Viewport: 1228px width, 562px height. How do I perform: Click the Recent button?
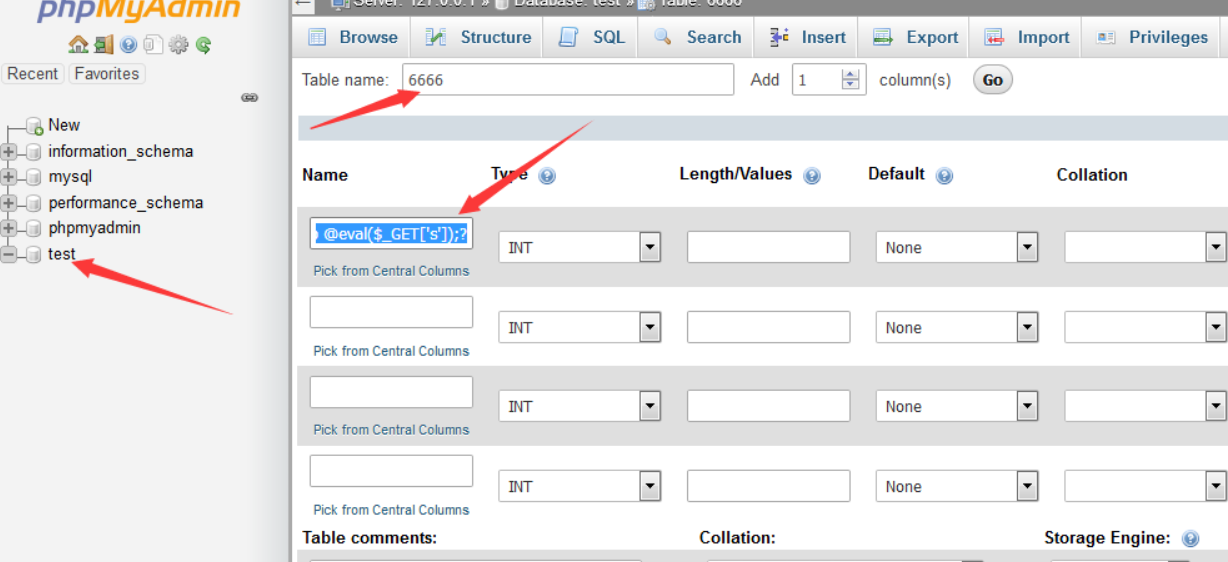point(33,74)
